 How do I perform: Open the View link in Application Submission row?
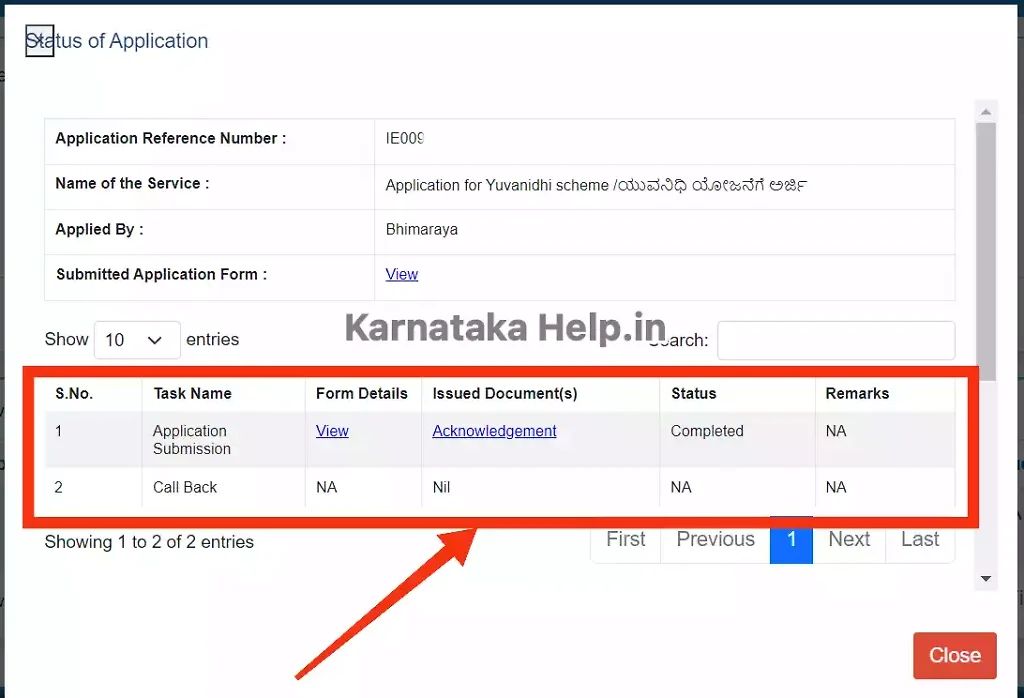click(332, 431)
